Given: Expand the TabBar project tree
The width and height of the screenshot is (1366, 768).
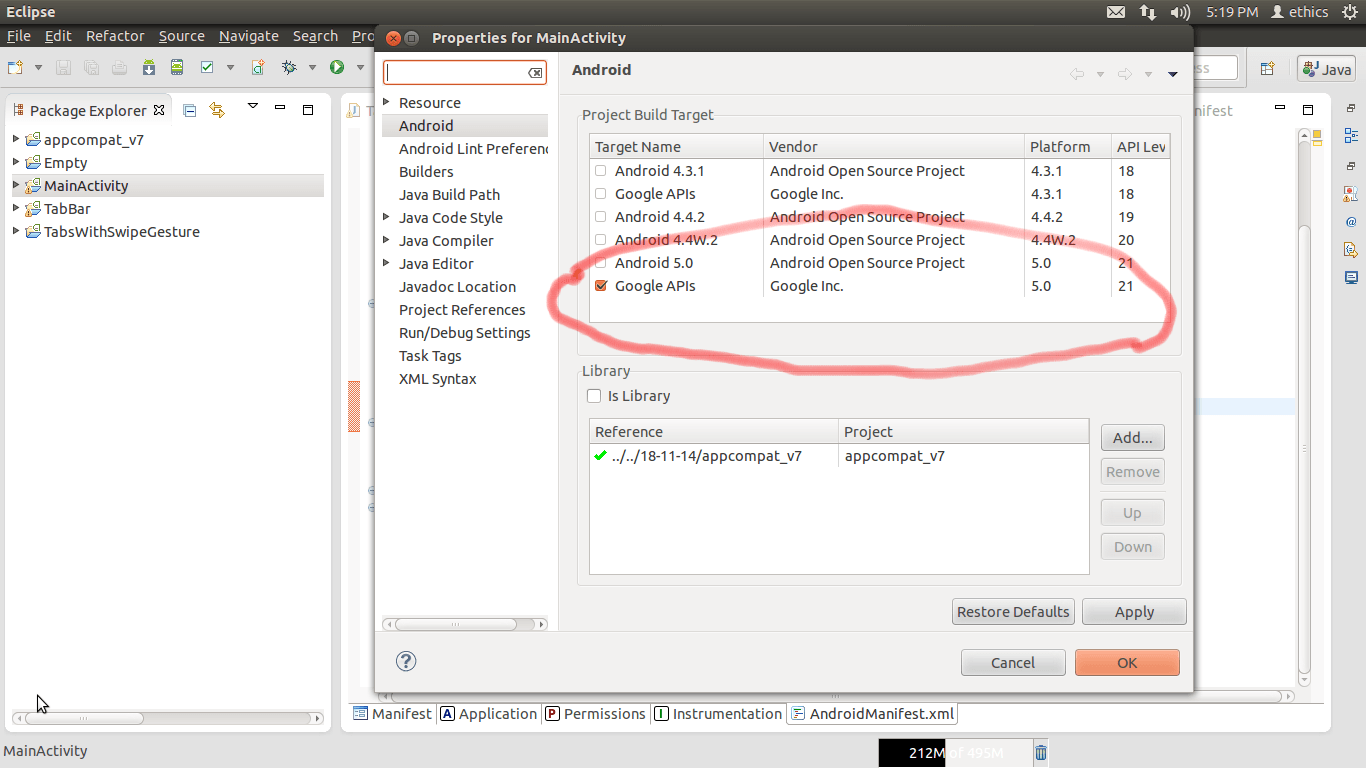Looking at the screenshot, I should click(x=16, y=208).
